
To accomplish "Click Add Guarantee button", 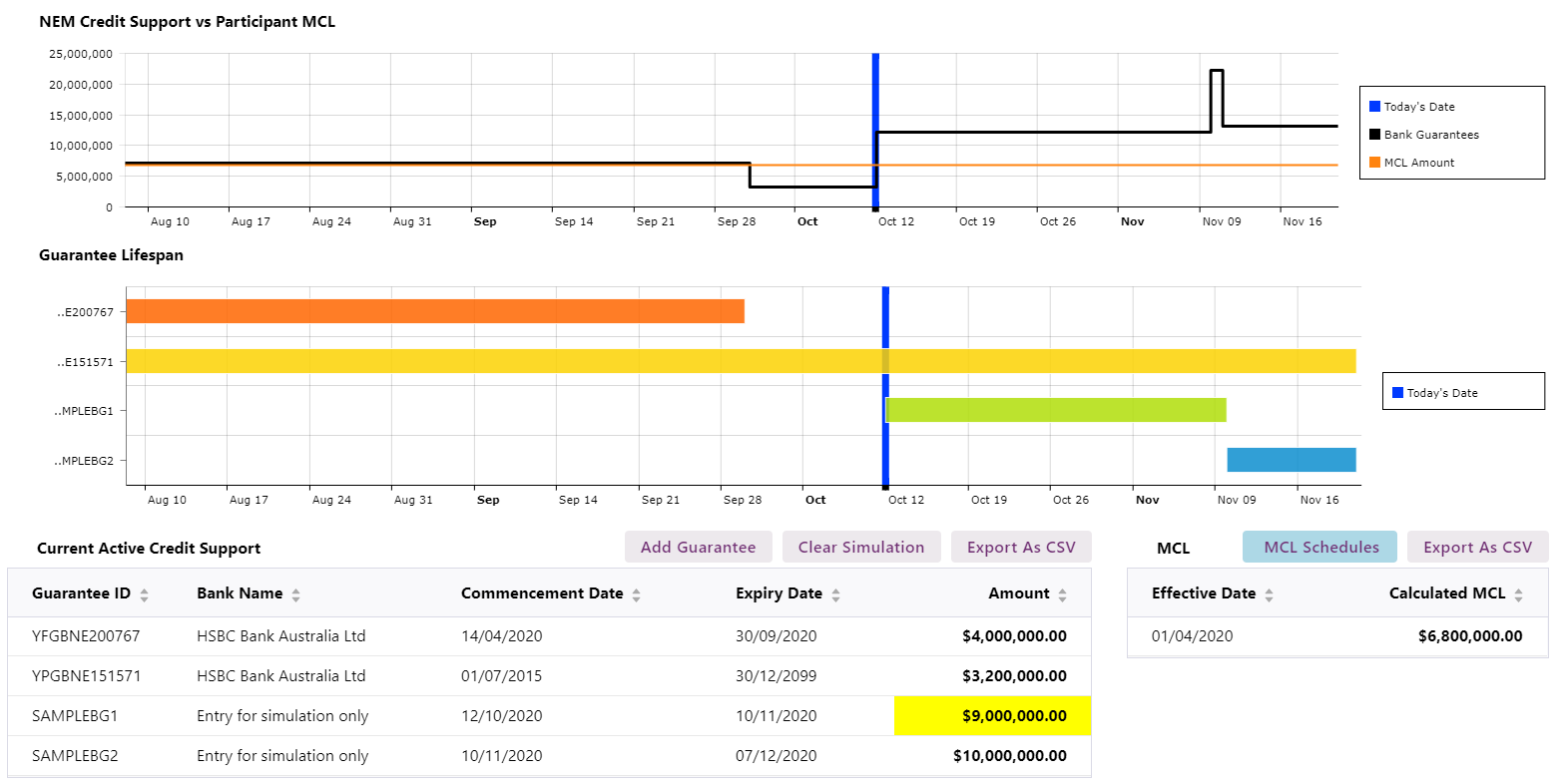I will coord(698,547).
